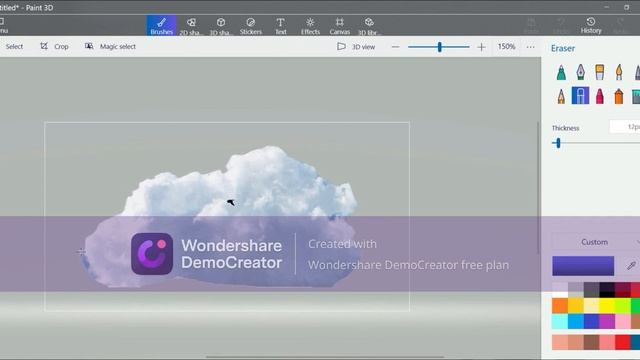Image resolution: width=640 pixels, height=360 pixels.
Task: Open the three-dot more options menu
Action: coord(530,47)
